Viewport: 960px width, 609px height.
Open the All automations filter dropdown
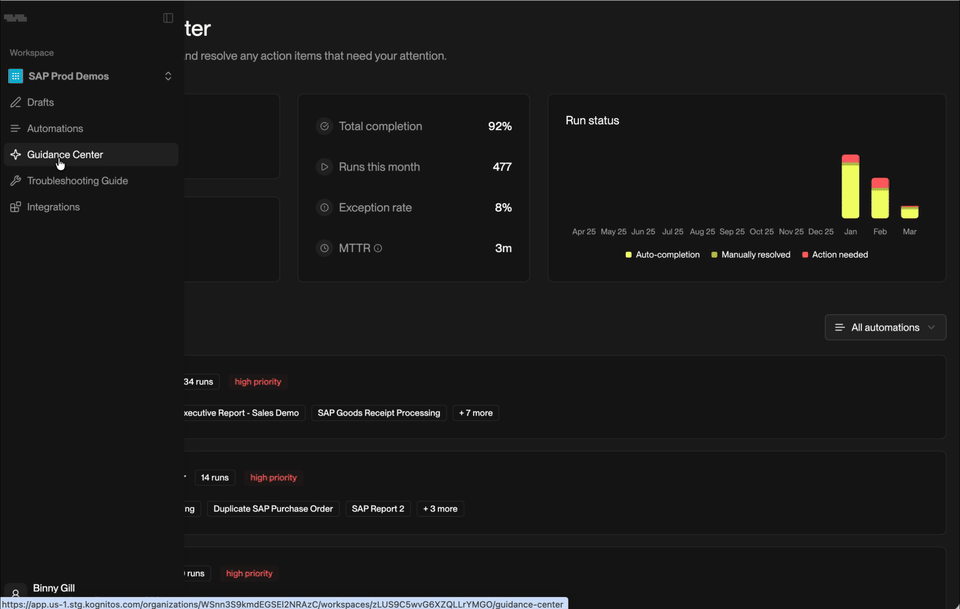[x=885, y=327]
